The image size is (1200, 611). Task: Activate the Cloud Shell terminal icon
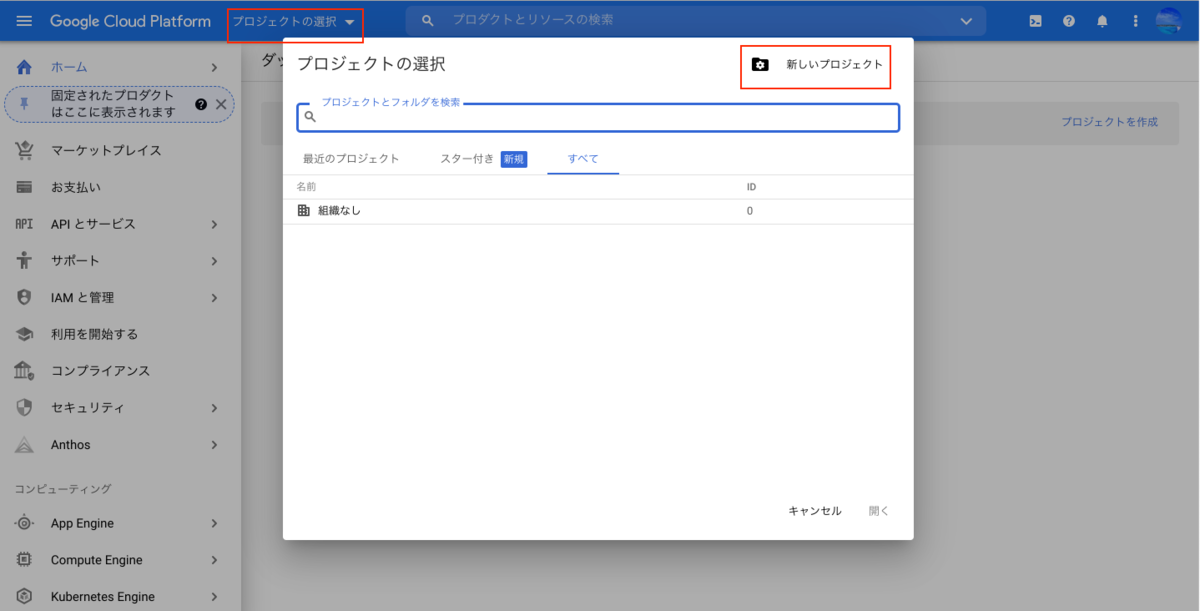tap(1035, 20)
